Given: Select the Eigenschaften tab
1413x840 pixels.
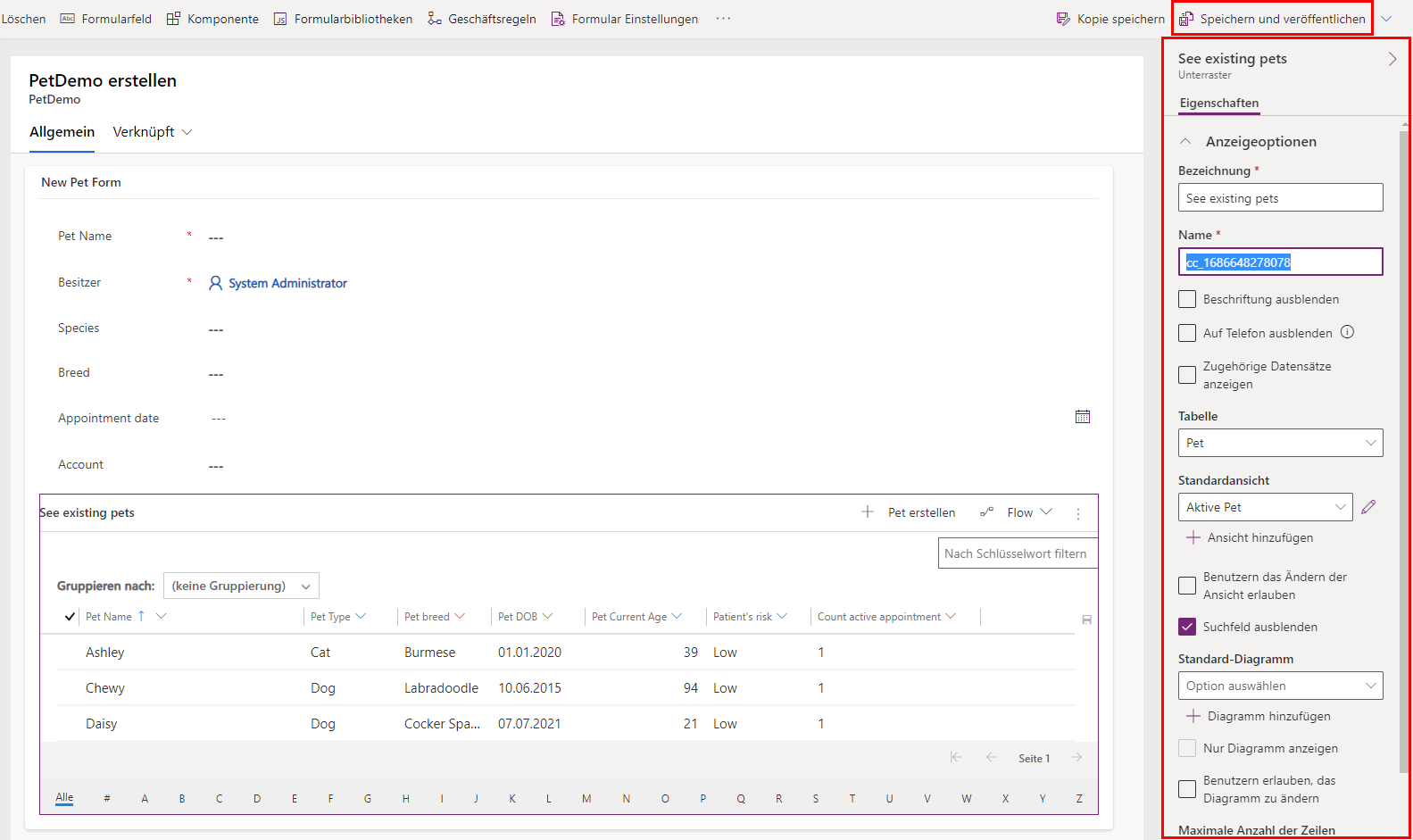Looking at the screenshot, I should click(1219, 103).
